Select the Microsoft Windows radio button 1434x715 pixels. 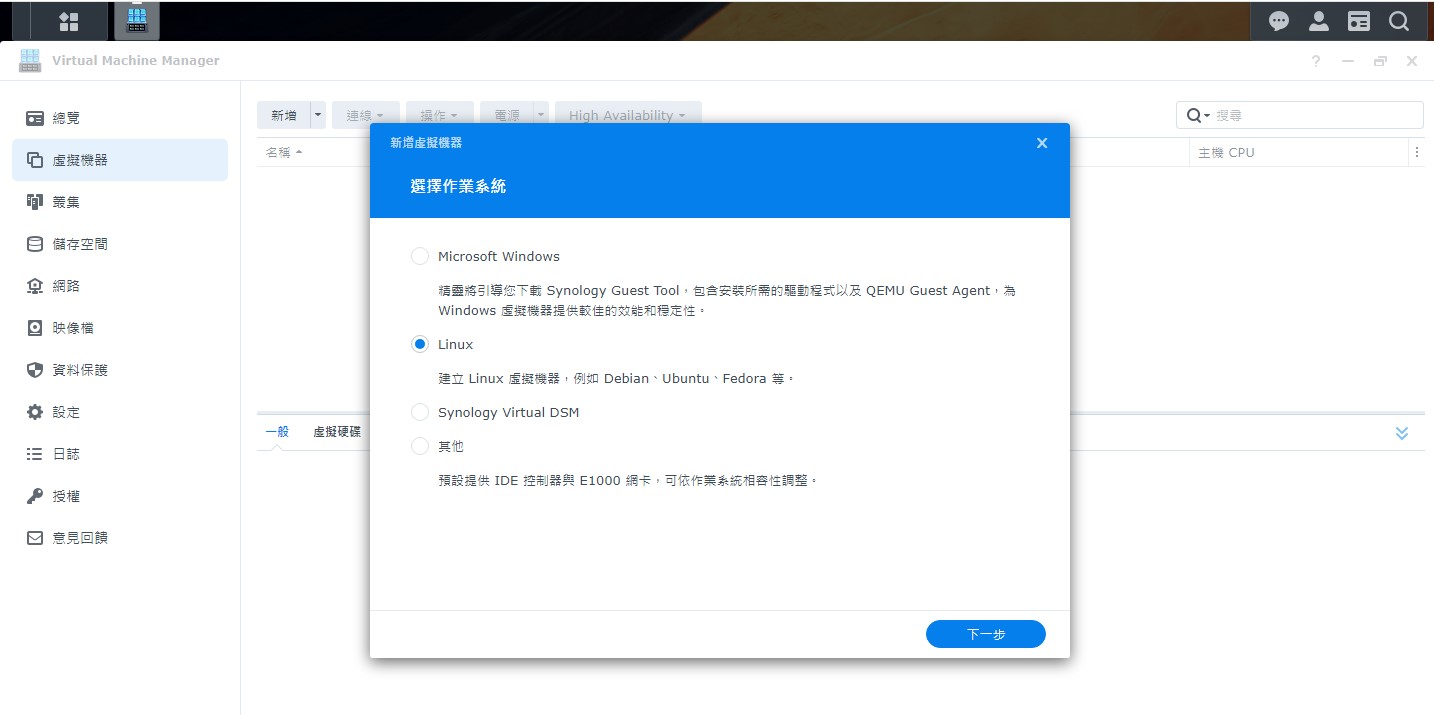click(420, 256)
